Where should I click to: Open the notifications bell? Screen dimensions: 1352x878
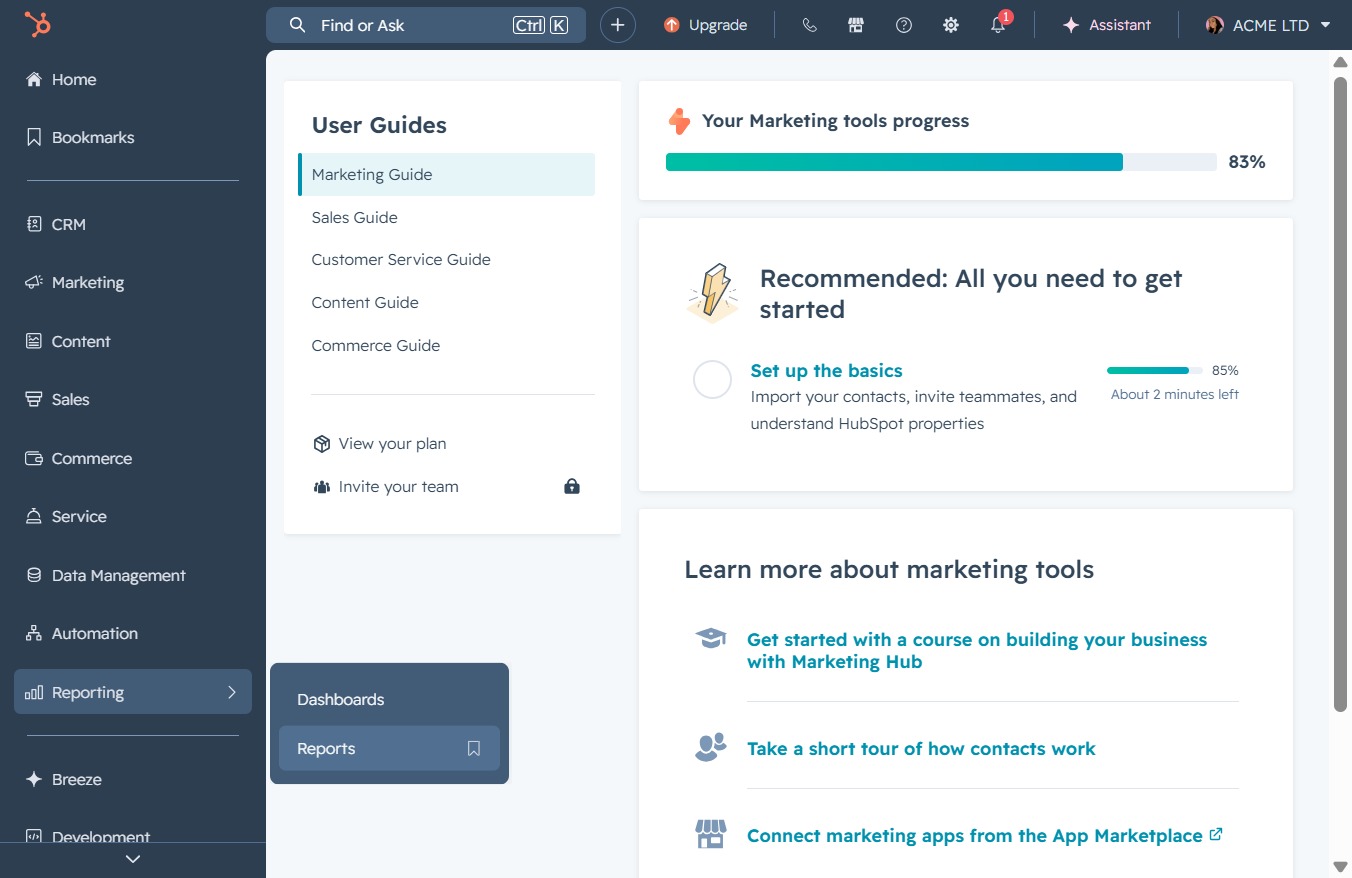[999, 24]
